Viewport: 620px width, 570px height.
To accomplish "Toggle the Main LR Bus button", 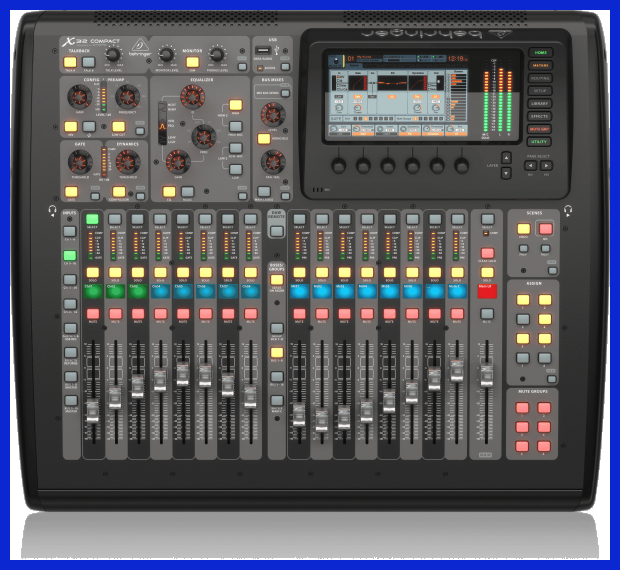I will click(264, 192).
